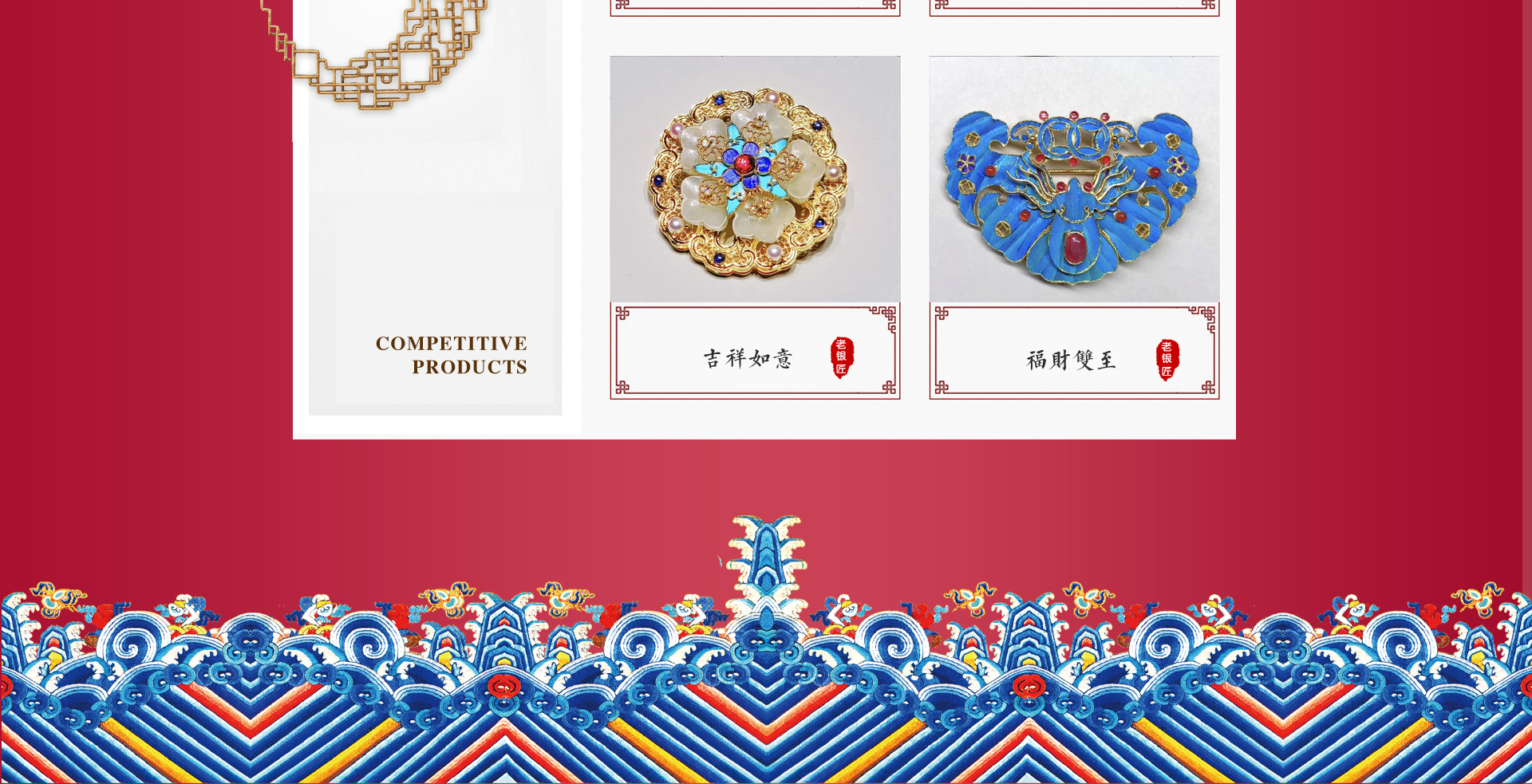
Task: Click the gold lattice necklace image
Action: 375,52
